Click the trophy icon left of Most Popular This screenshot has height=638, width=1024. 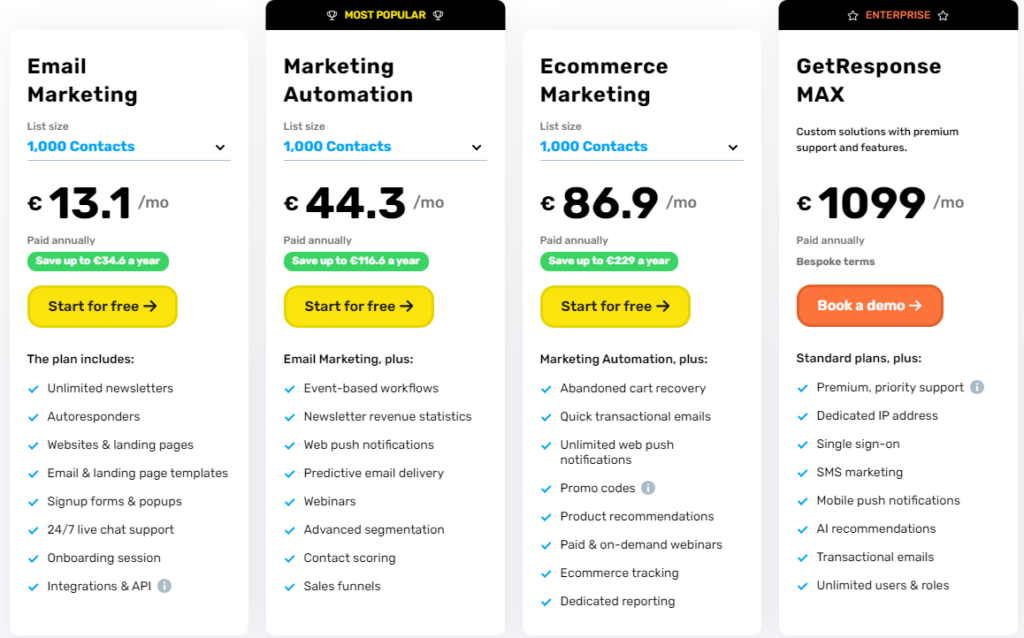[332, 15]
